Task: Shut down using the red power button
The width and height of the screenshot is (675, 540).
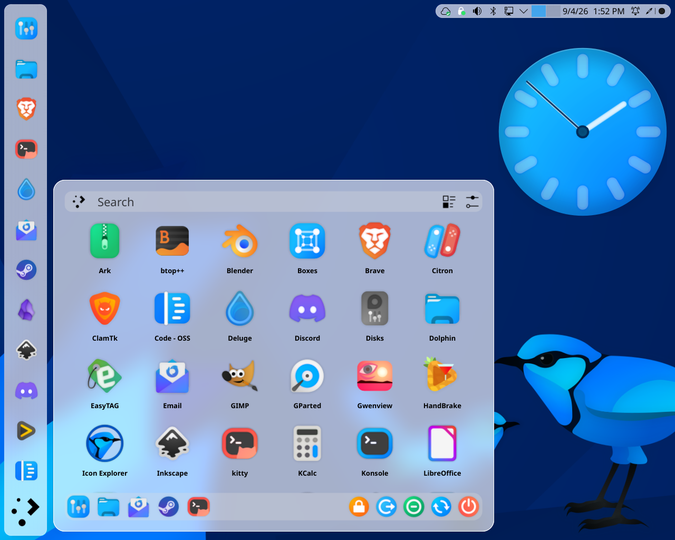Action: [469, 507]
